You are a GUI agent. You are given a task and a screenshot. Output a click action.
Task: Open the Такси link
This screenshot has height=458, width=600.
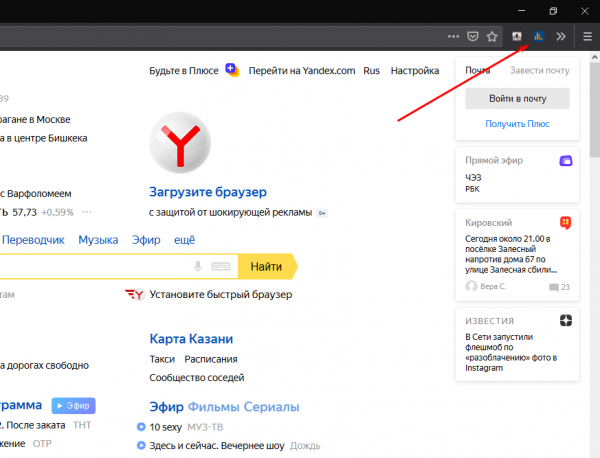162,359
